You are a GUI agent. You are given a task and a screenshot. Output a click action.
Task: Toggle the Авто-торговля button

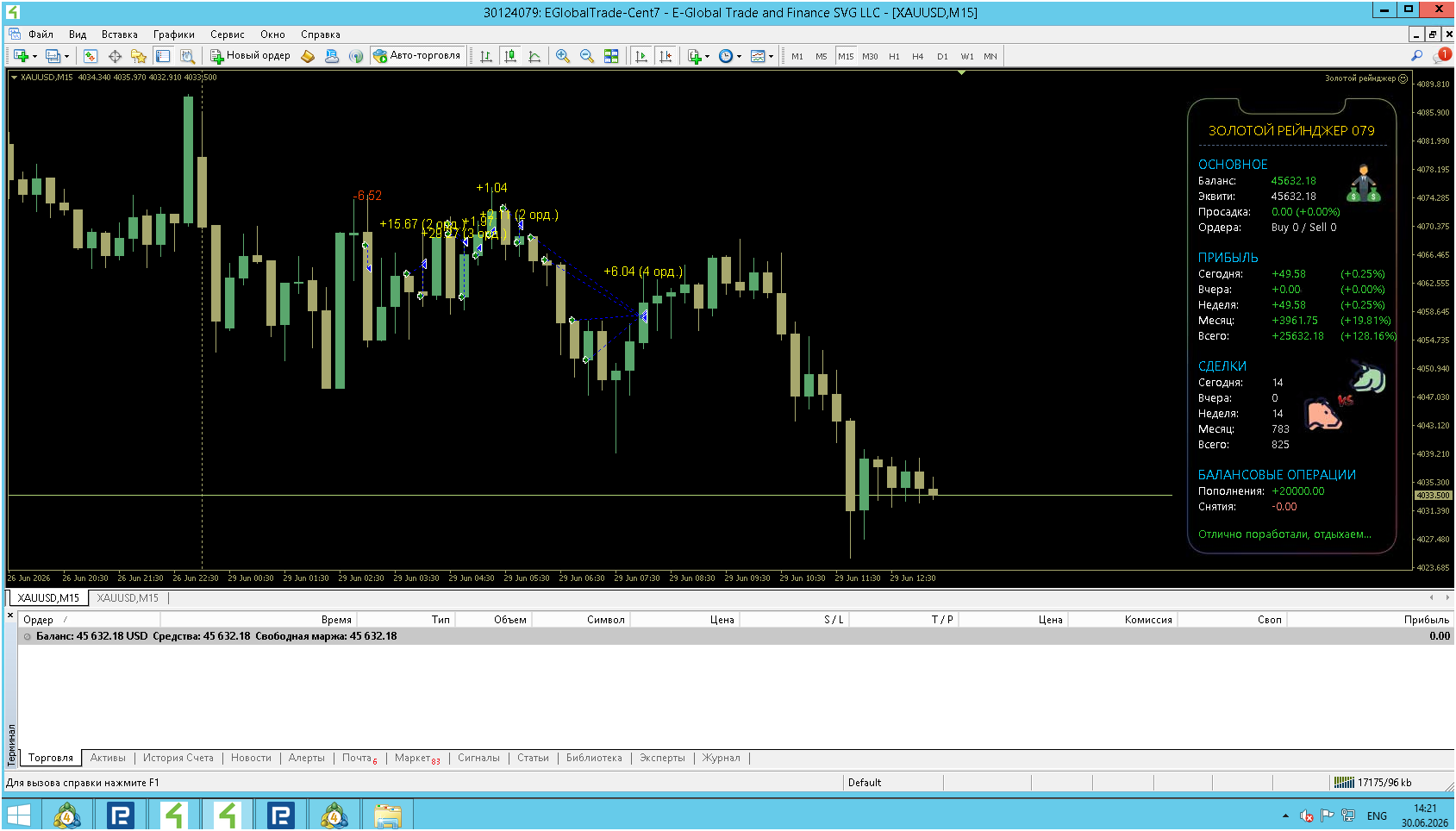point(417,55)
